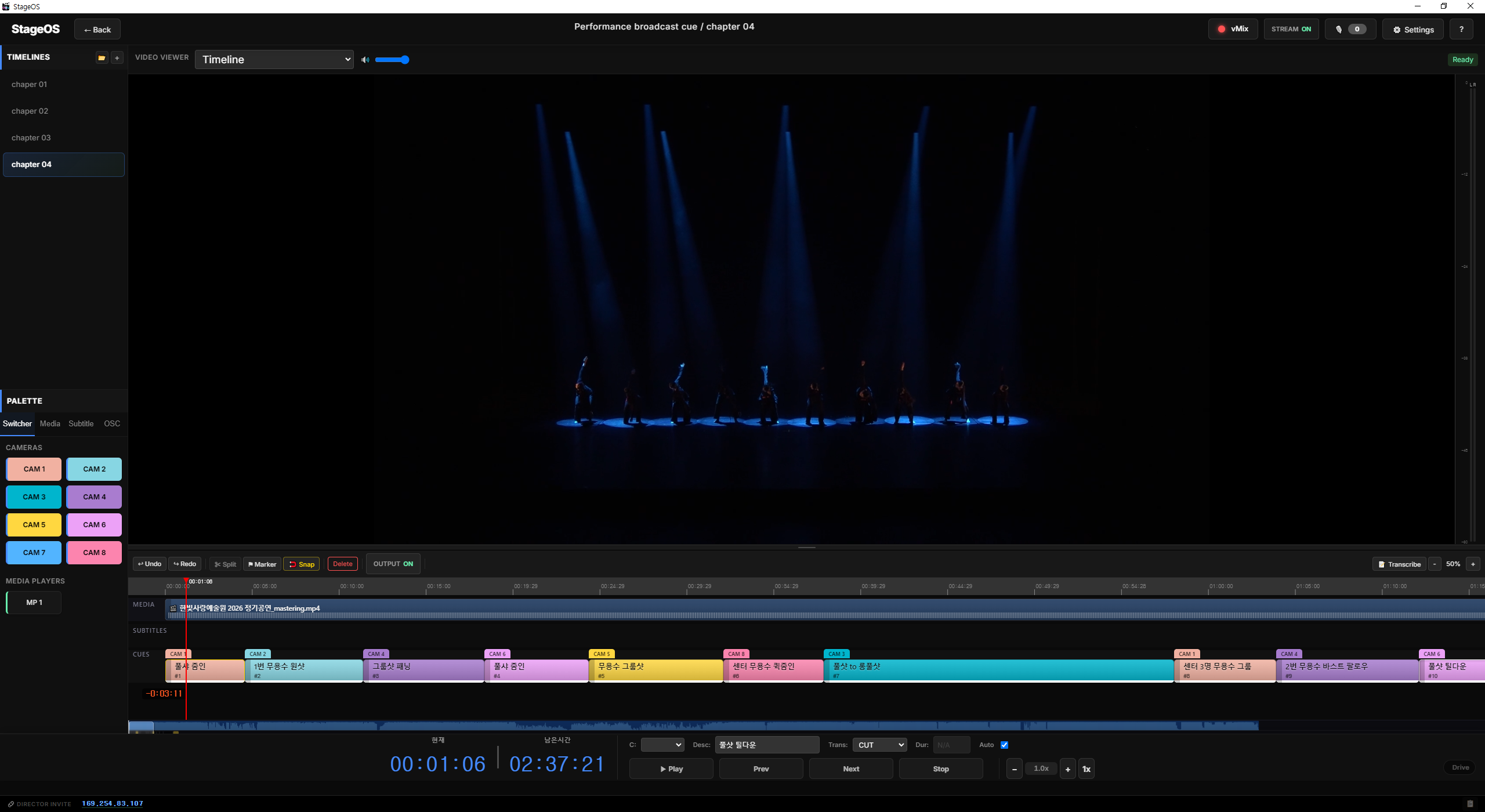The image size is (1485, 812).
Task: Click the clipboard icon in status bar
Action: click(x=1470, y=803)
